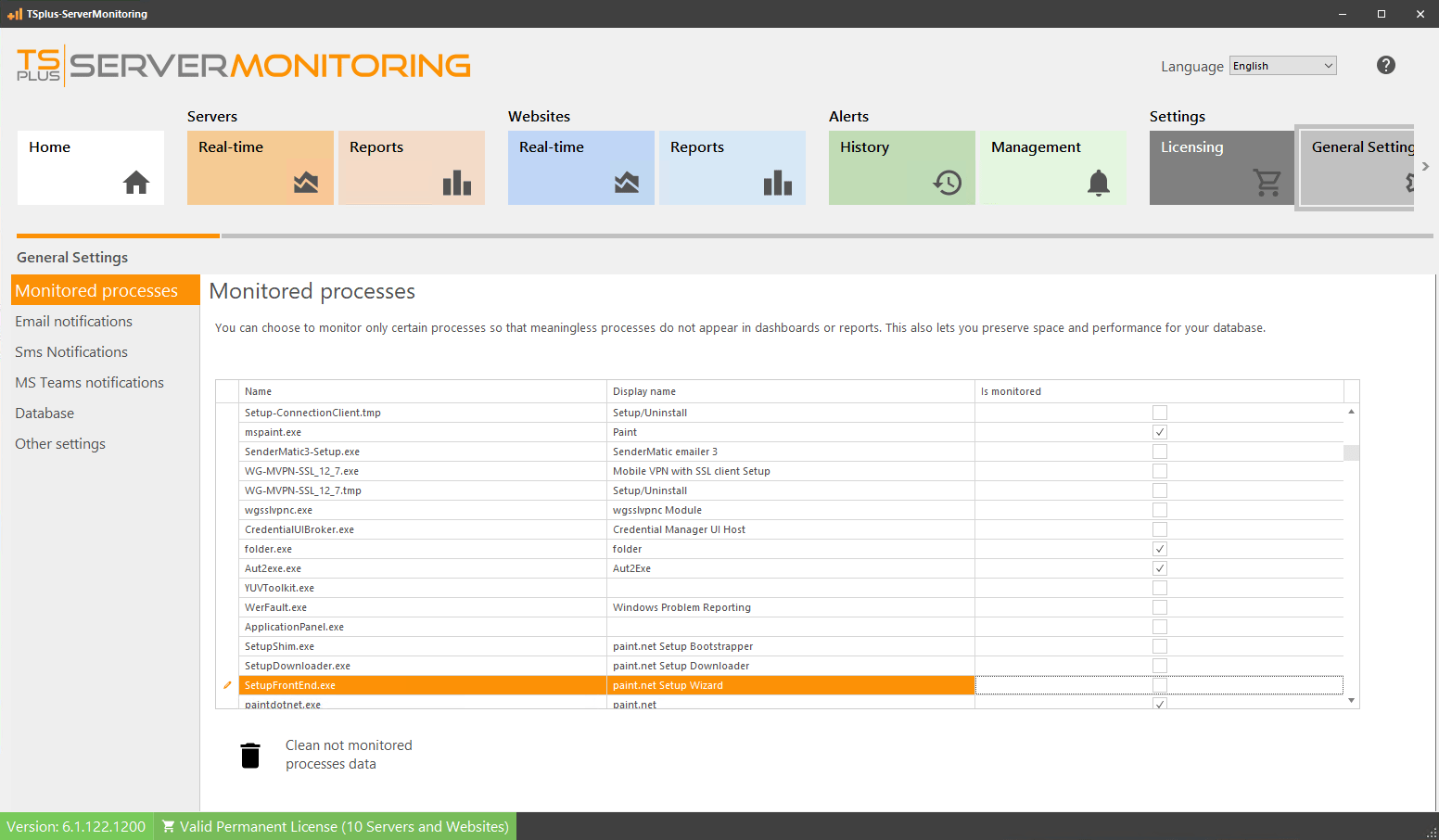Sort by Display name column header
The width and height of the screenshot is (1439, 840).
[x=791, y=391]
